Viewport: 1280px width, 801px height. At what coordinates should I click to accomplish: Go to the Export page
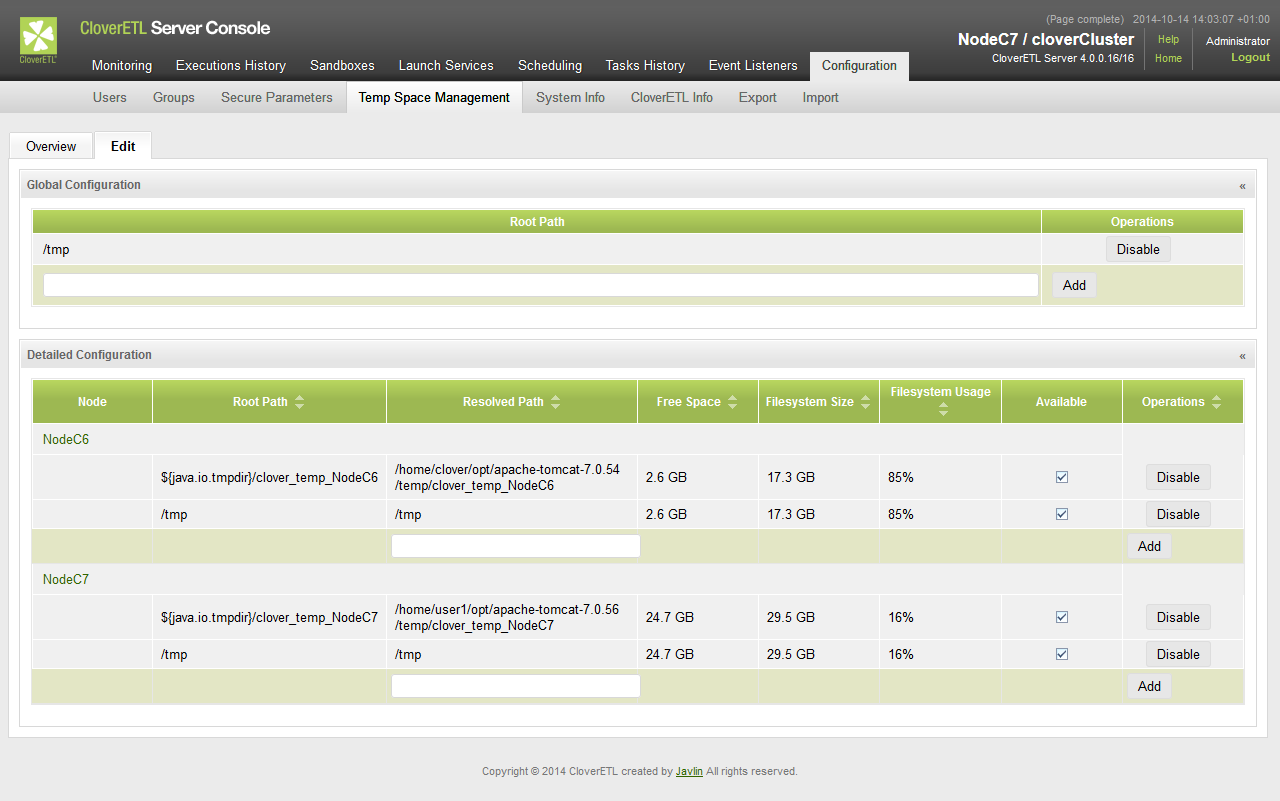(758, 97)
